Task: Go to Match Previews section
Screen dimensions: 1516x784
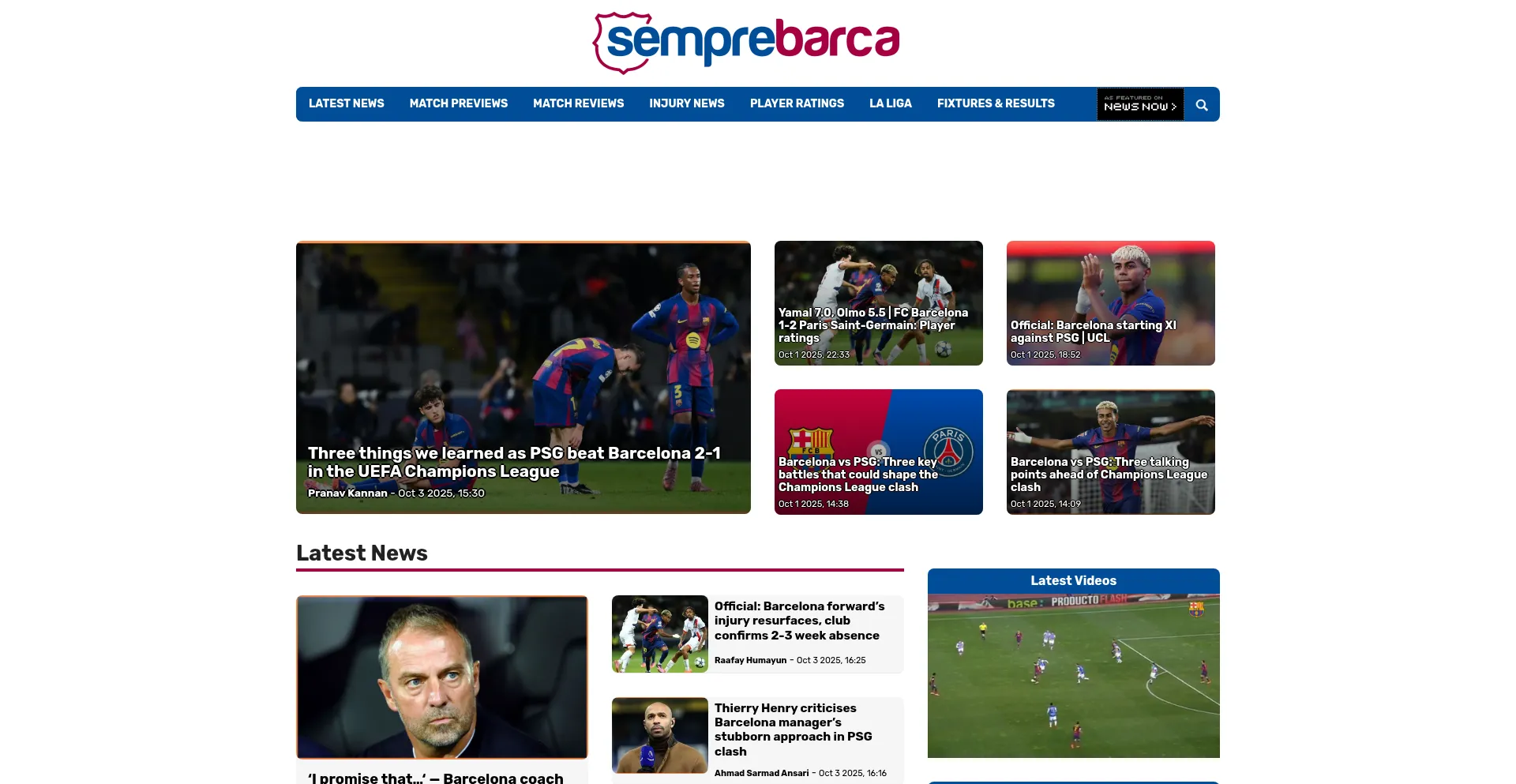Action: coord(459,103)
